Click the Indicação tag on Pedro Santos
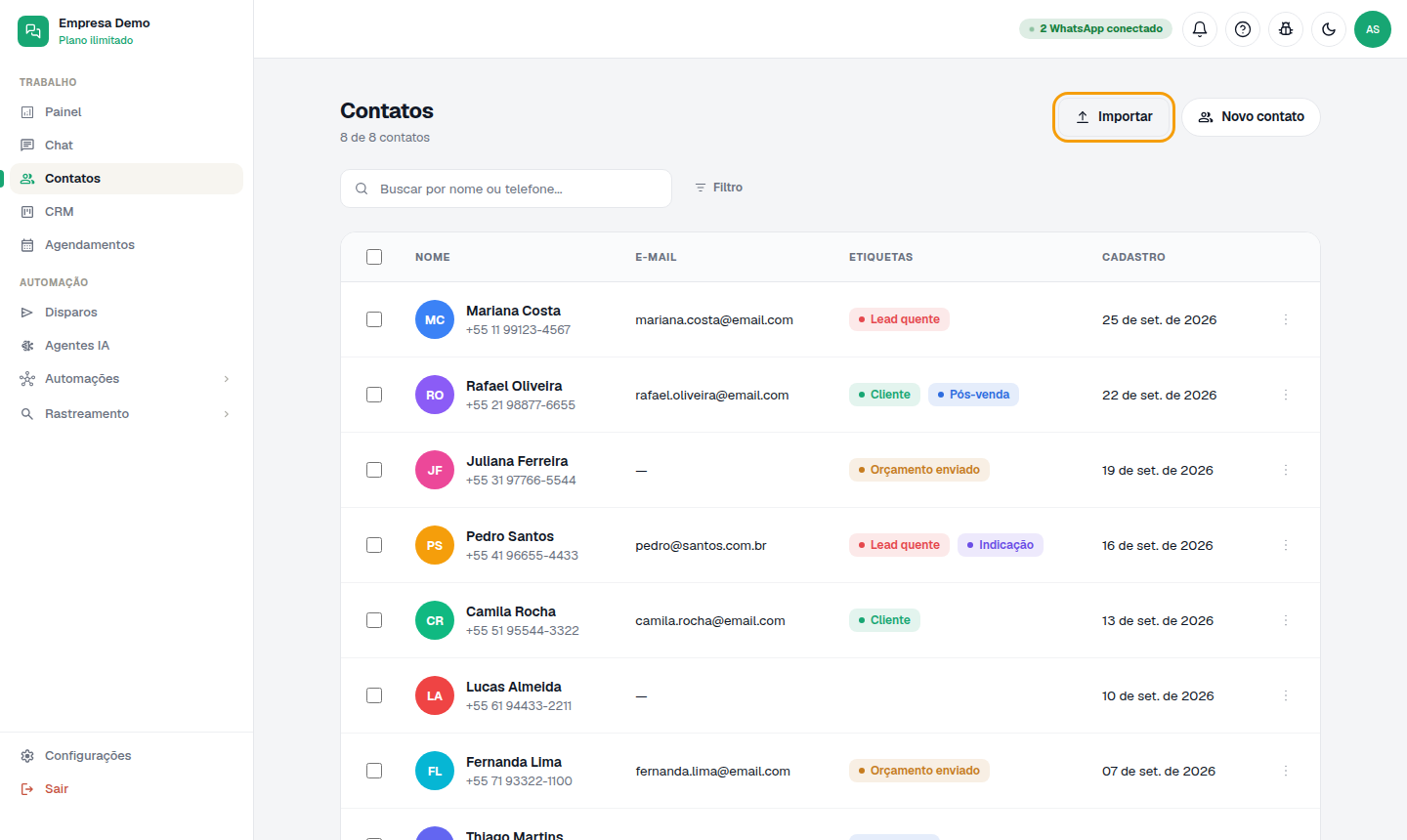The height and width of the screenshot is (840, 1407). coord(1001,545)
